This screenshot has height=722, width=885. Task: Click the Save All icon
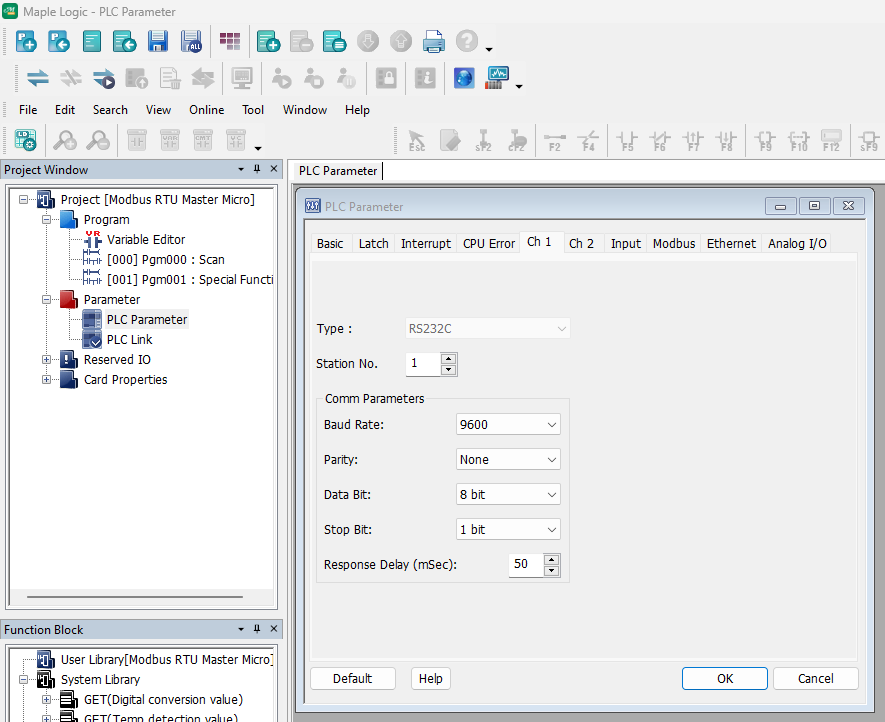pos(191,41)
